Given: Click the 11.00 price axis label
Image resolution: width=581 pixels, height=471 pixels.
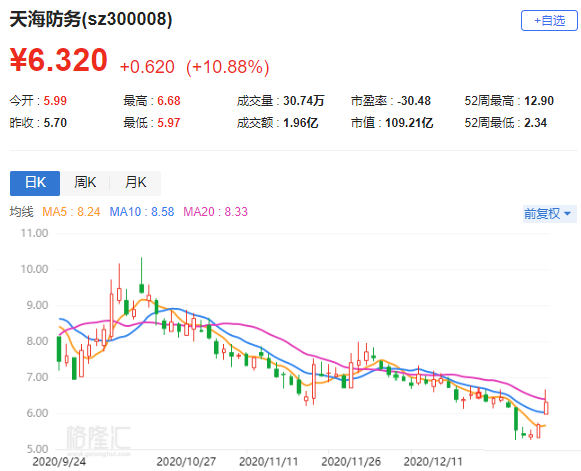Looking at the screenshot, I should [34, 233].
